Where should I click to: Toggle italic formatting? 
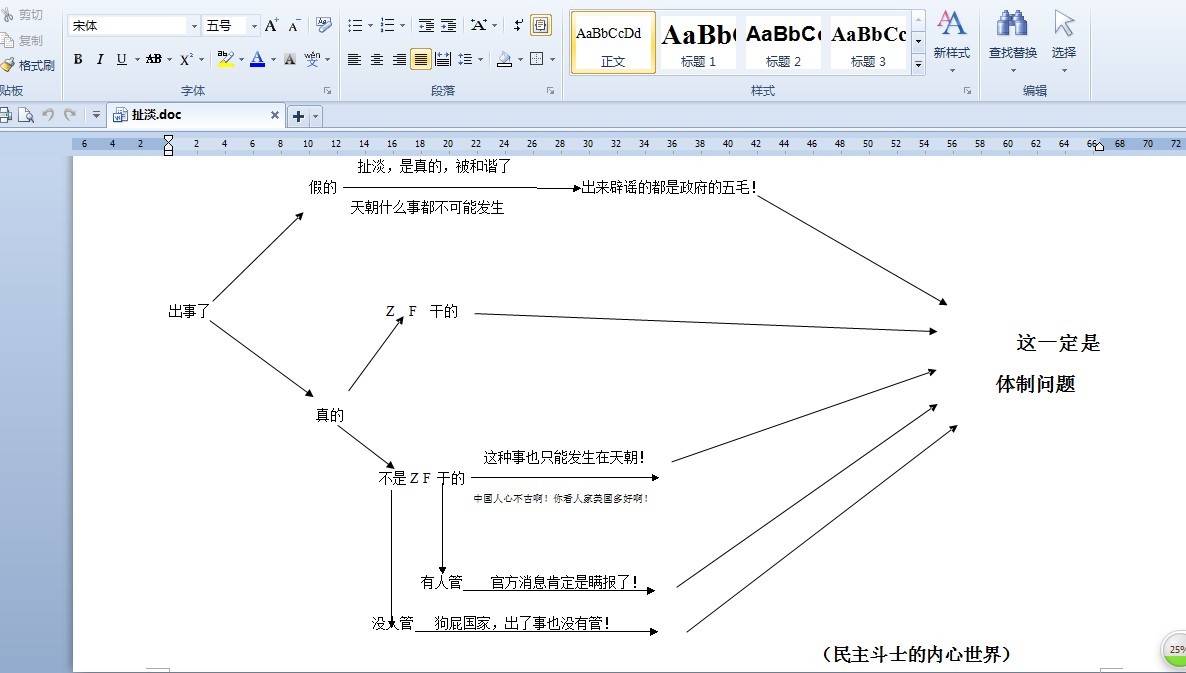(x=100, y=60)
